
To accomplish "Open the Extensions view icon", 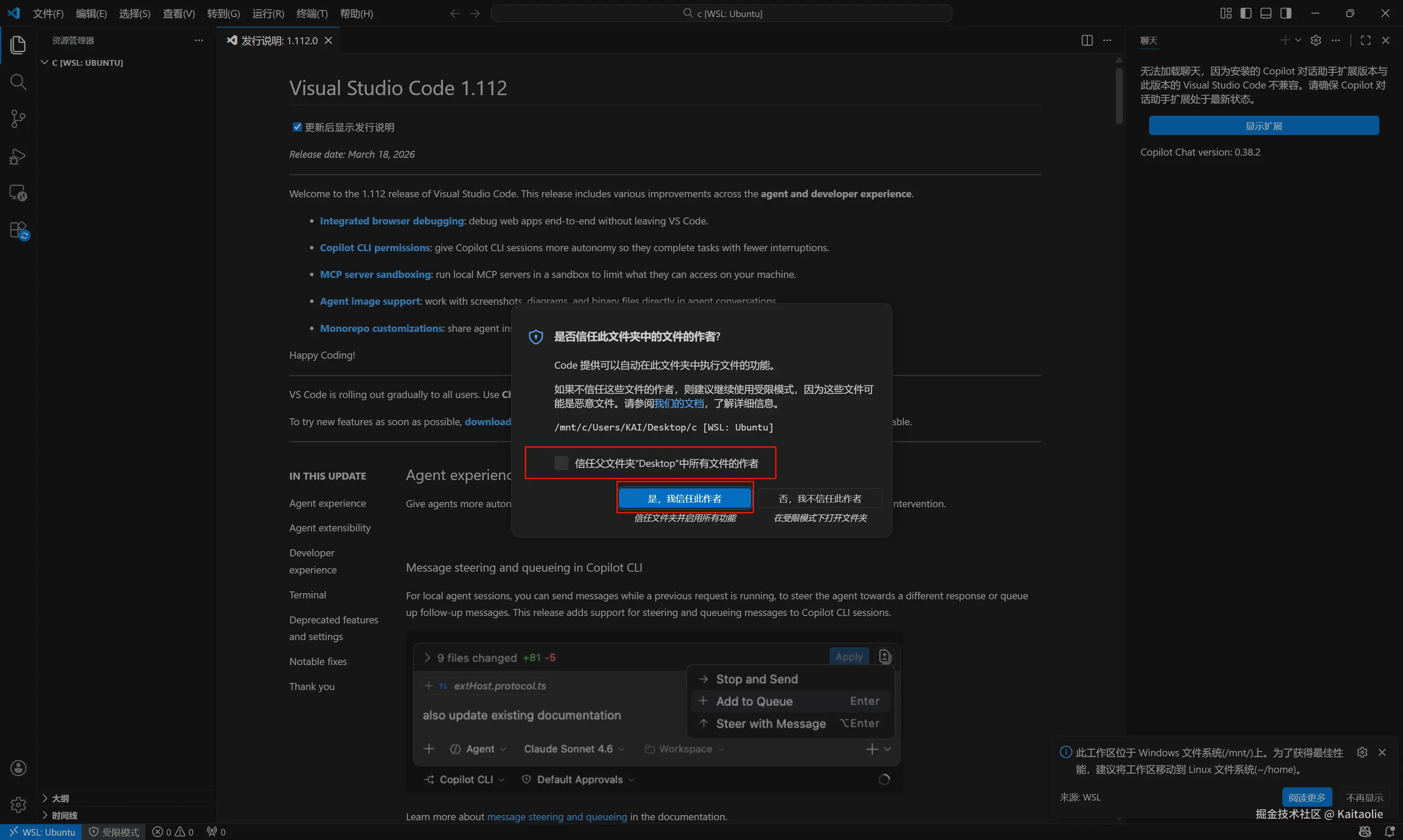I will 18,230.
